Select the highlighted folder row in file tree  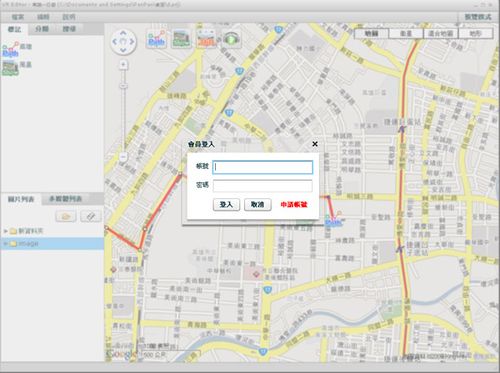[x=52, y=244]
